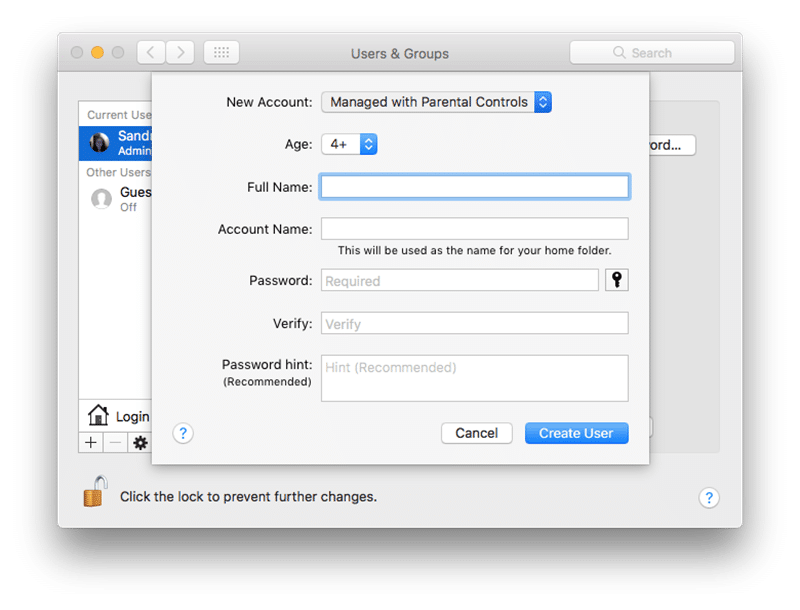800x610 pixels.
Task: Focus the Password Required field
Action: click(x=459, y=281)
